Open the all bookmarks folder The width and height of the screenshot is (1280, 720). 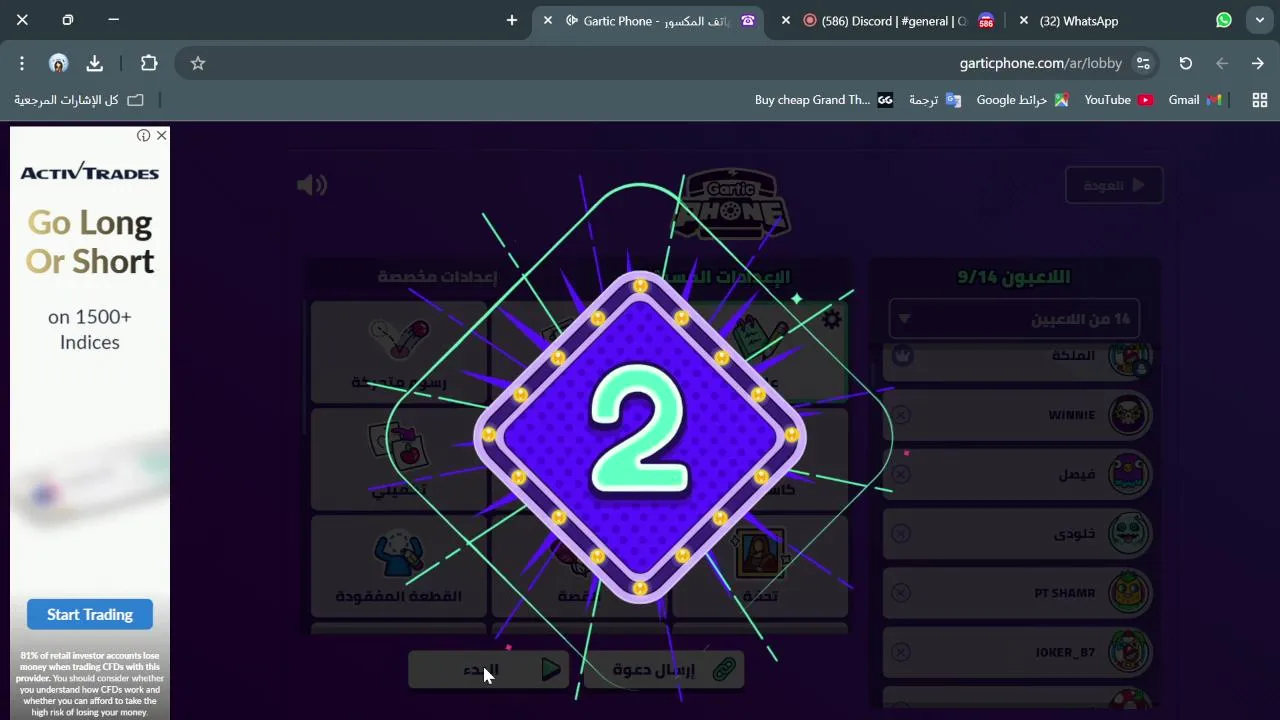tap(79, 100)
